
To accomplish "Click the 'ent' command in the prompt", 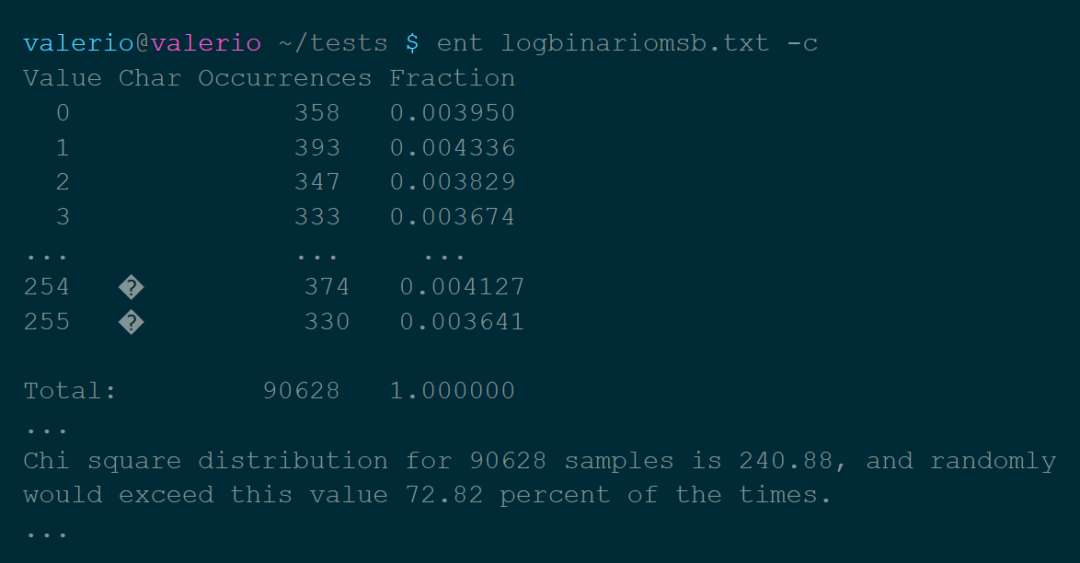I will tap(460, 44).
